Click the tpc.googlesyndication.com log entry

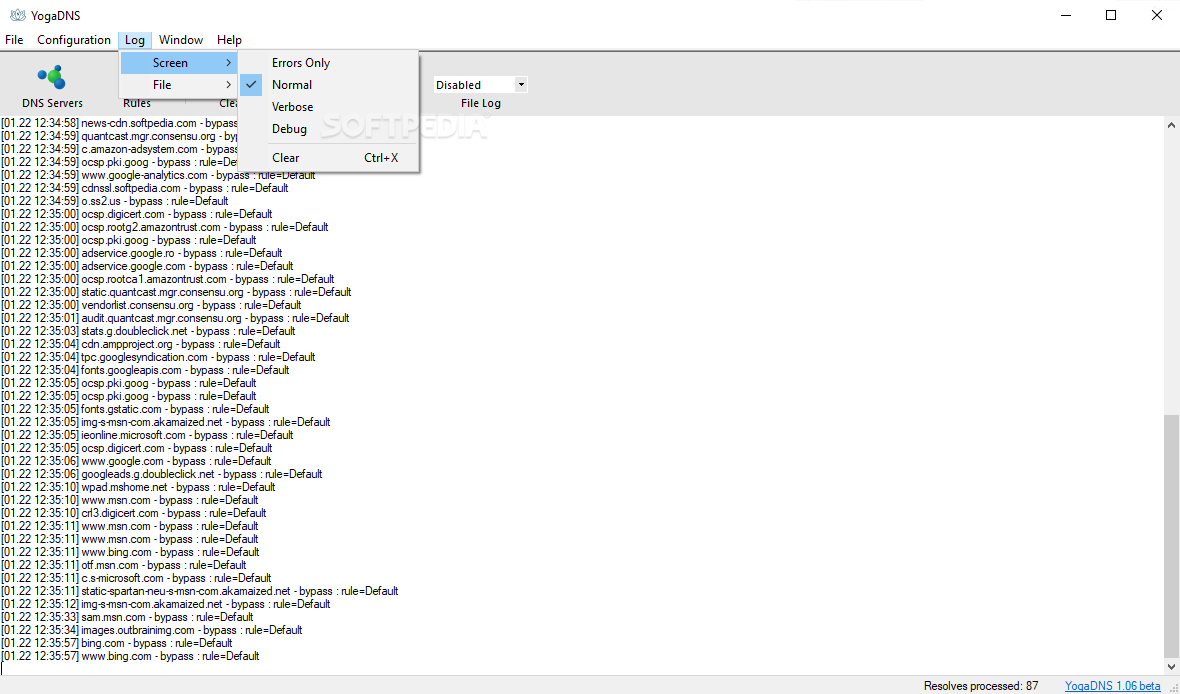tap(158, 357)
